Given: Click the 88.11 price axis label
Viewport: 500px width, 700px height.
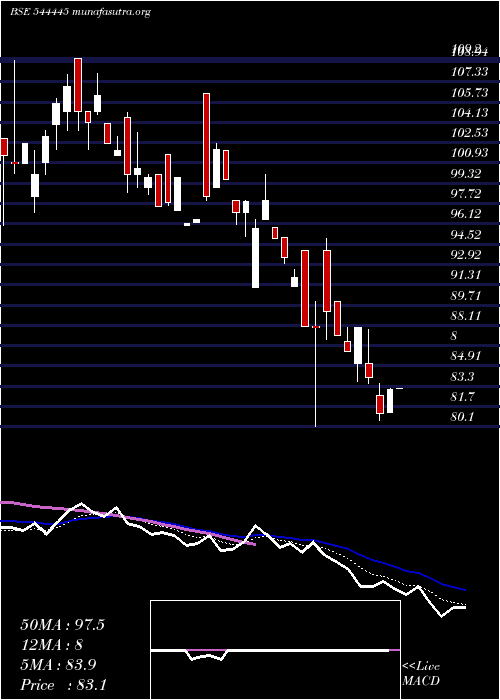Looking at the screenshot, I should click(466, 316).
